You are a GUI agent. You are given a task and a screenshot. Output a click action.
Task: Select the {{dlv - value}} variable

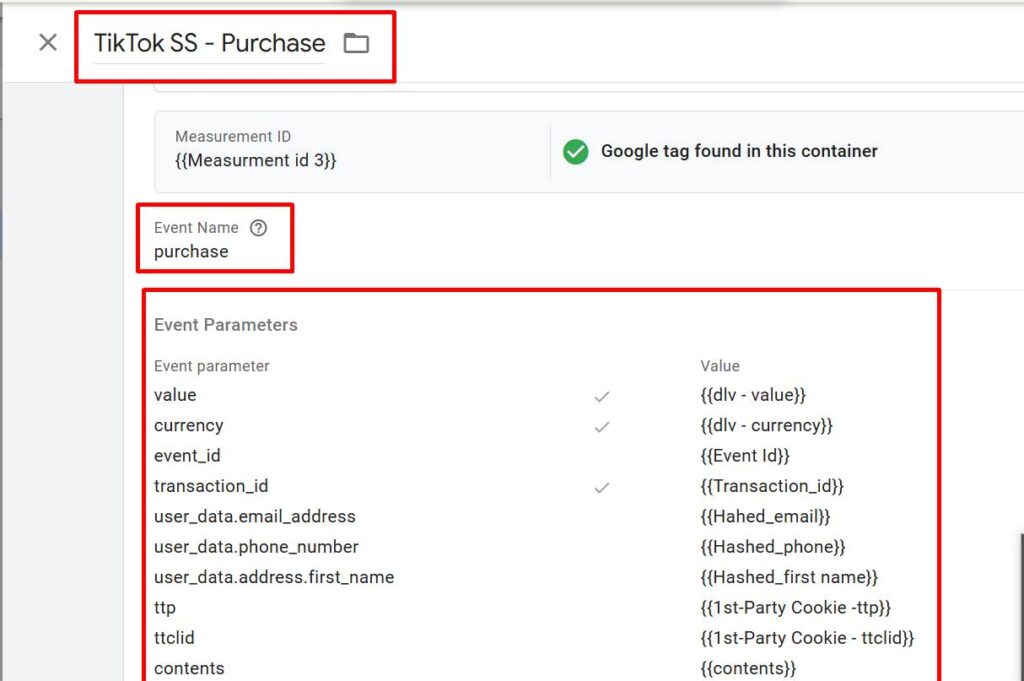pyautogui.click(x=753, y=395)
